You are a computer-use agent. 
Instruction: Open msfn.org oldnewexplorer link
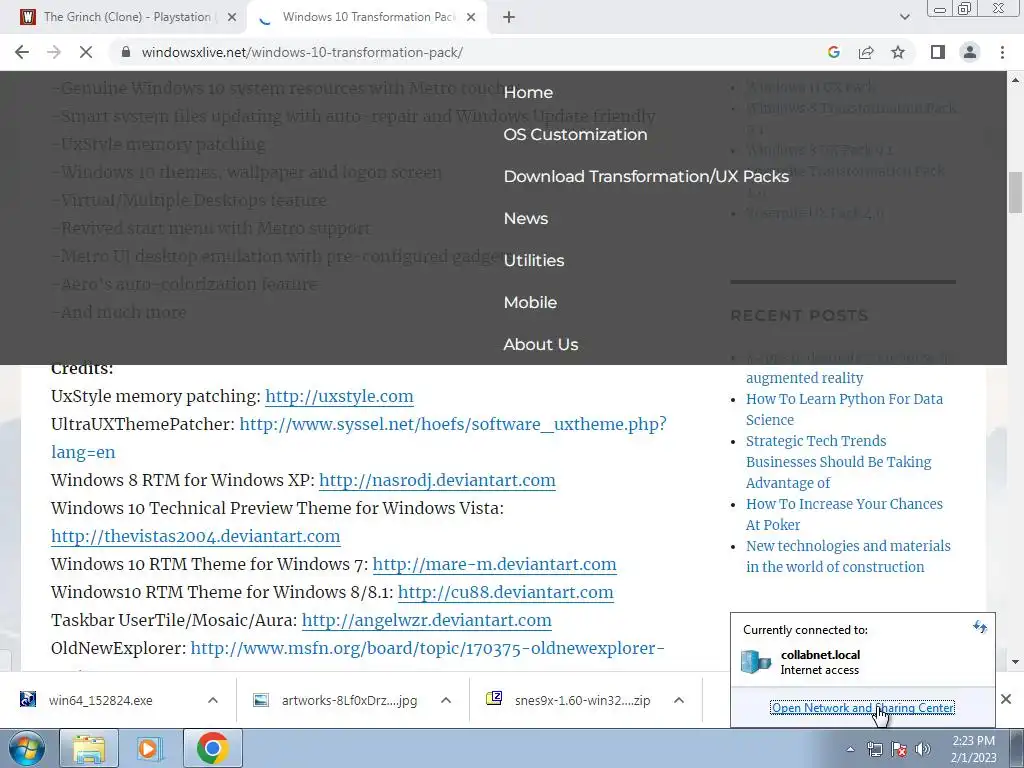pos(428,648)
